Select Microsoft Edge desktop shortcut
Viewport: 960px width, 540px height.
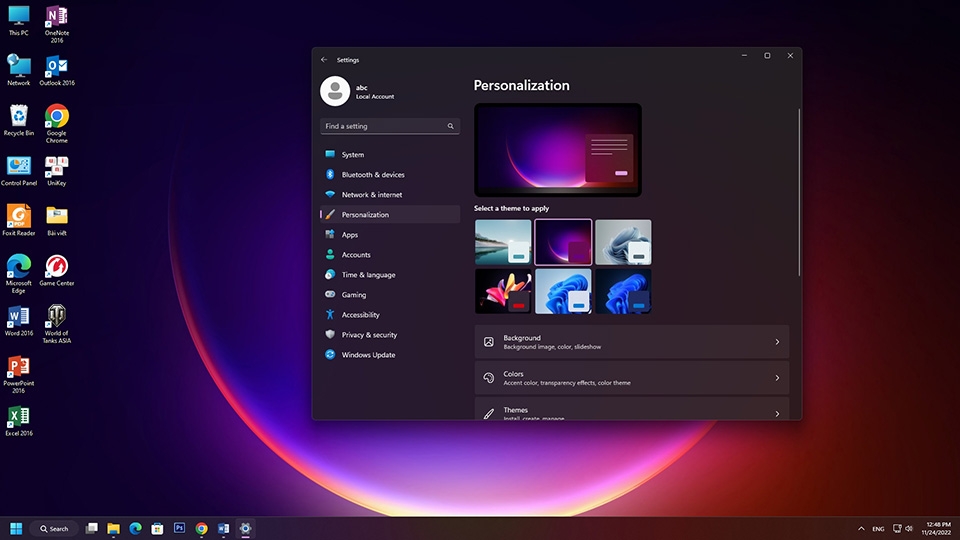[18, 274]
